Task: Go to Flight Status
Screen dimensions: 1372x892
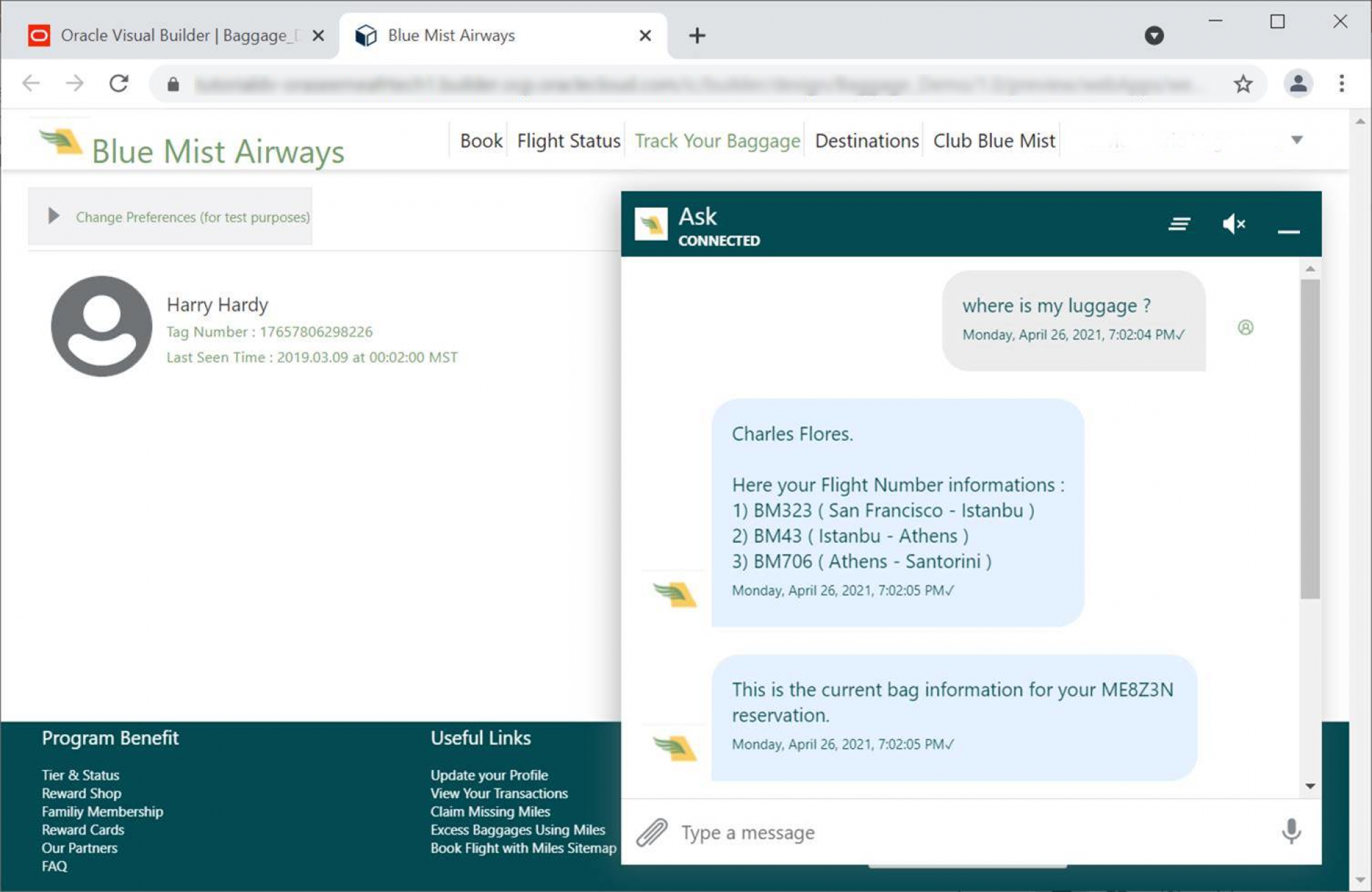Action: coord(568,141)
